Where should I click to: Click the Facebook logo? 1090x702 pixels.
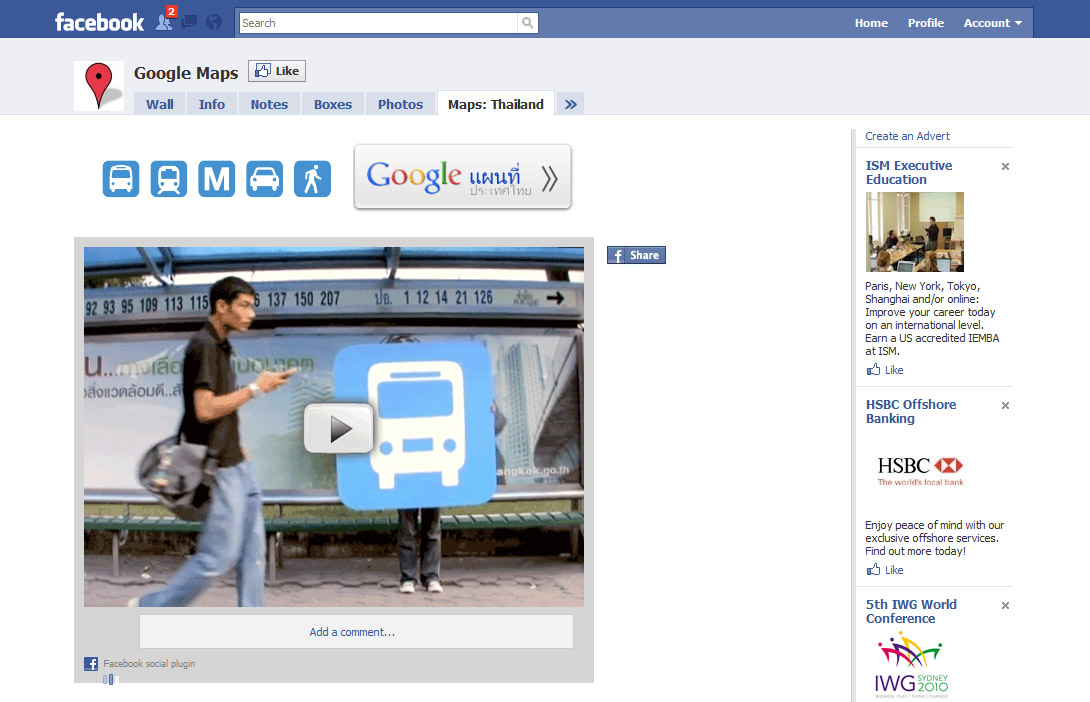(99, 22)
